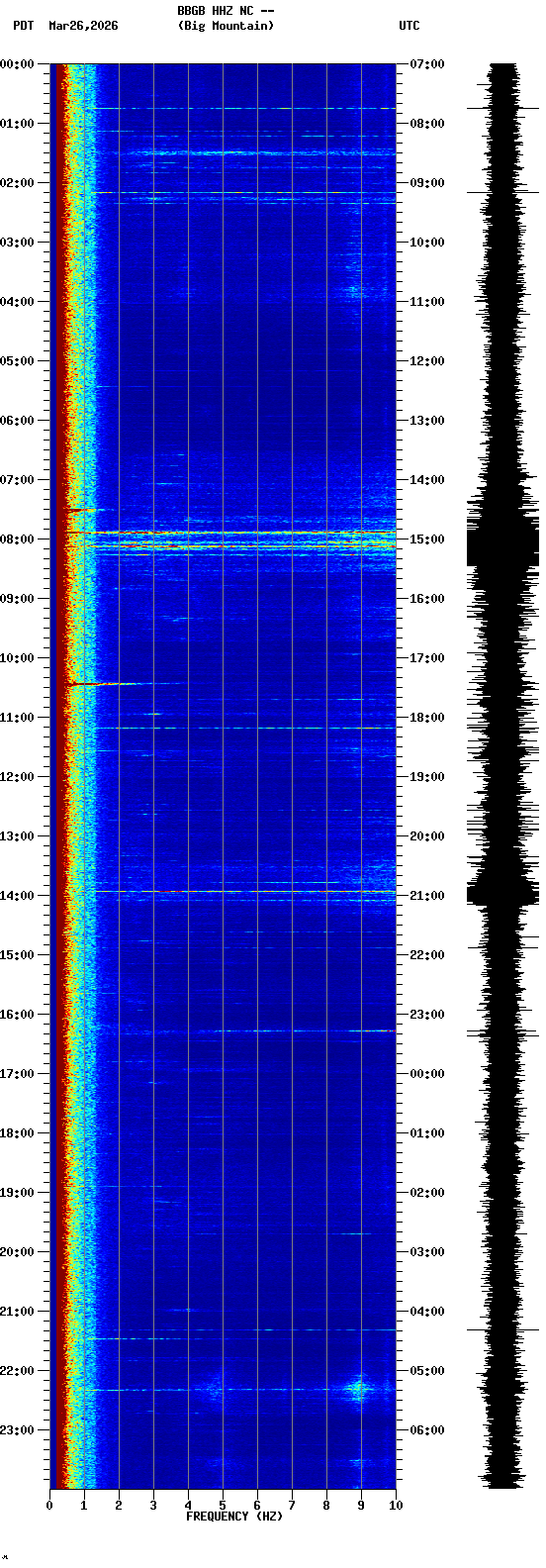Select the PDT axis '04:00' time label
The height and width of the screenshot is (1568, 546).
click(x=17, y=302)
